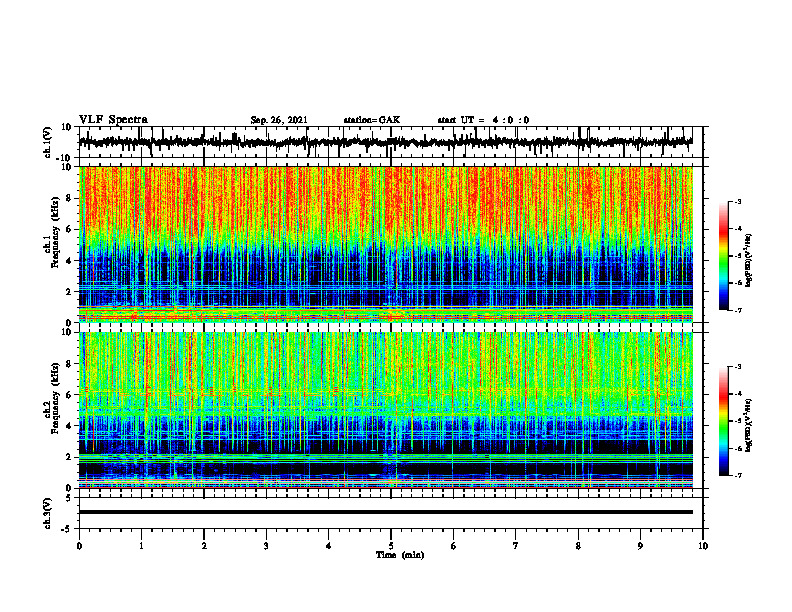This screenshot has height=612, width=792.
Task: Click the ch.1 spectrogram image panel
Action: click(385, 244)
